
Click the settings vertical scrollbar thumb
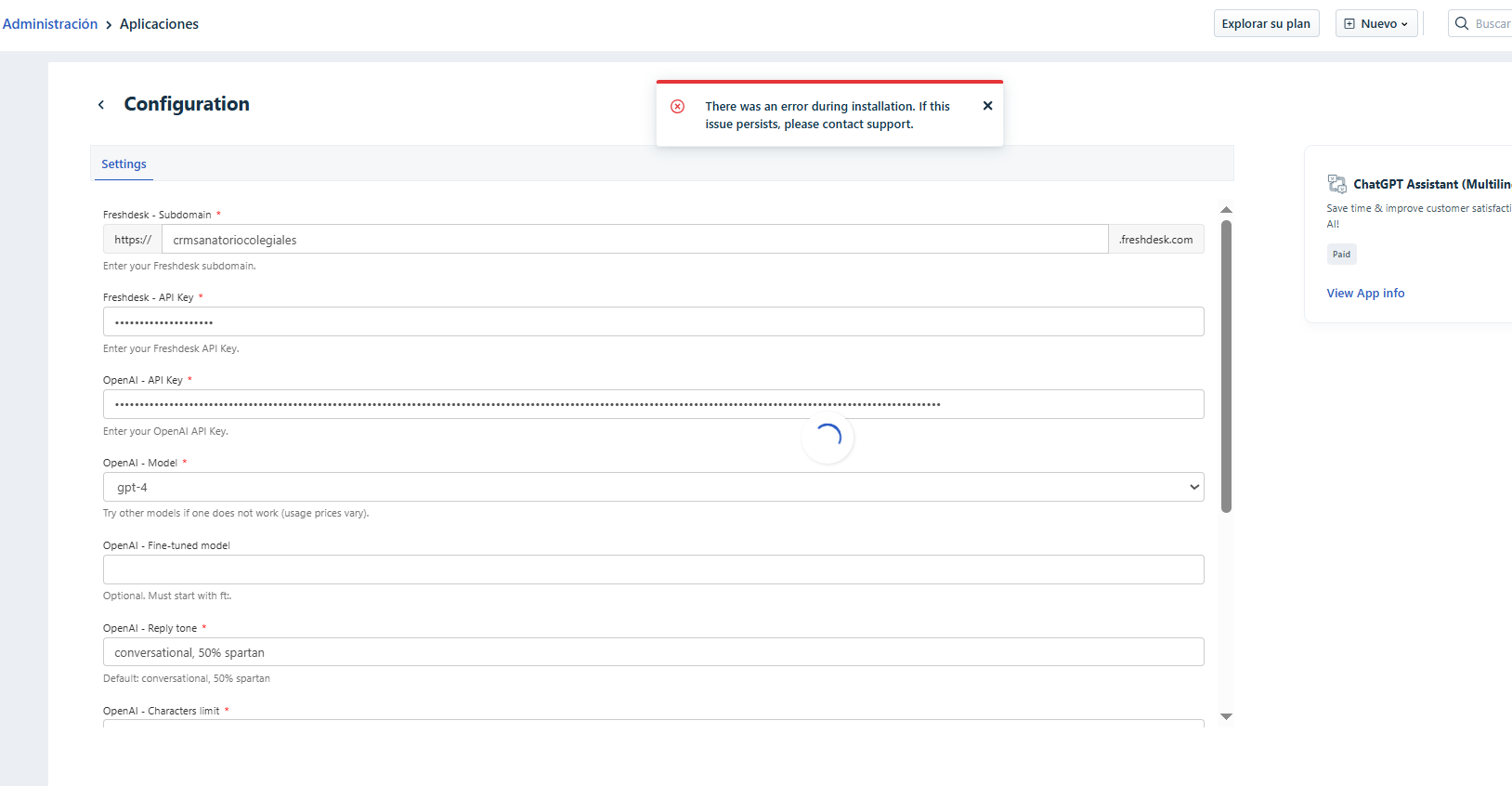tap(1226, 366)
